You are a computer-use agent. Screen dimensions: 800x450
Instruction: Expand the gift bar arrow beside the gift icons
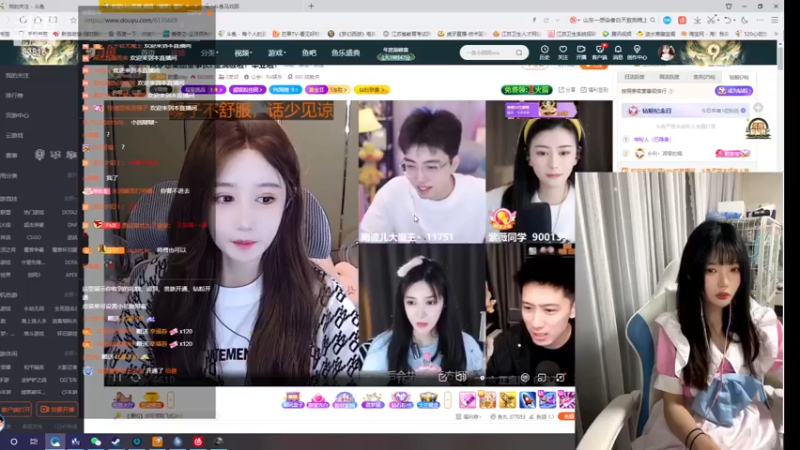pyautogui.click(x=447, y=400)
